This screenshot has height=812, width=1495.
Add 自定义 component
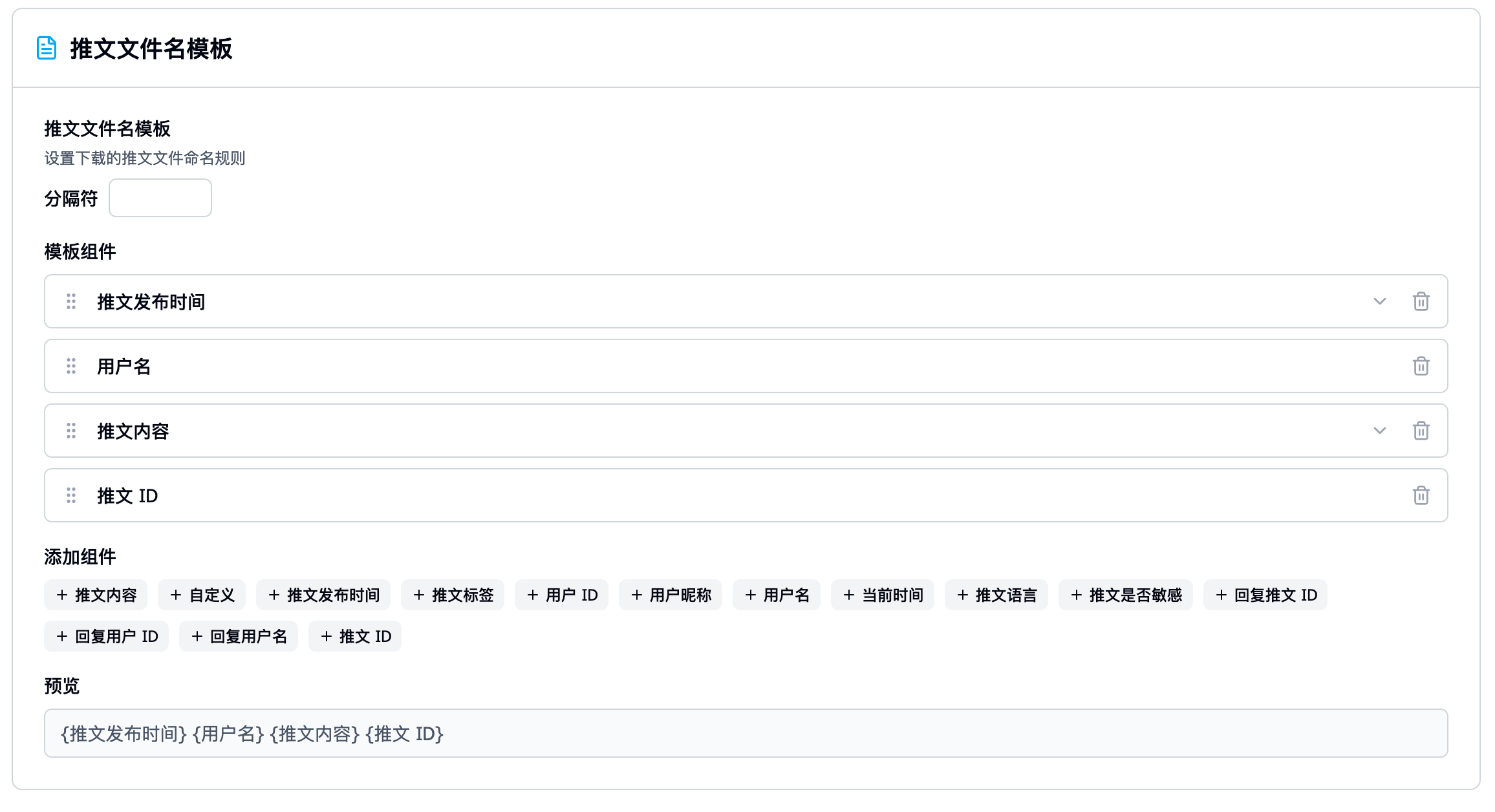pyautogui.click(x=202, y=595)
